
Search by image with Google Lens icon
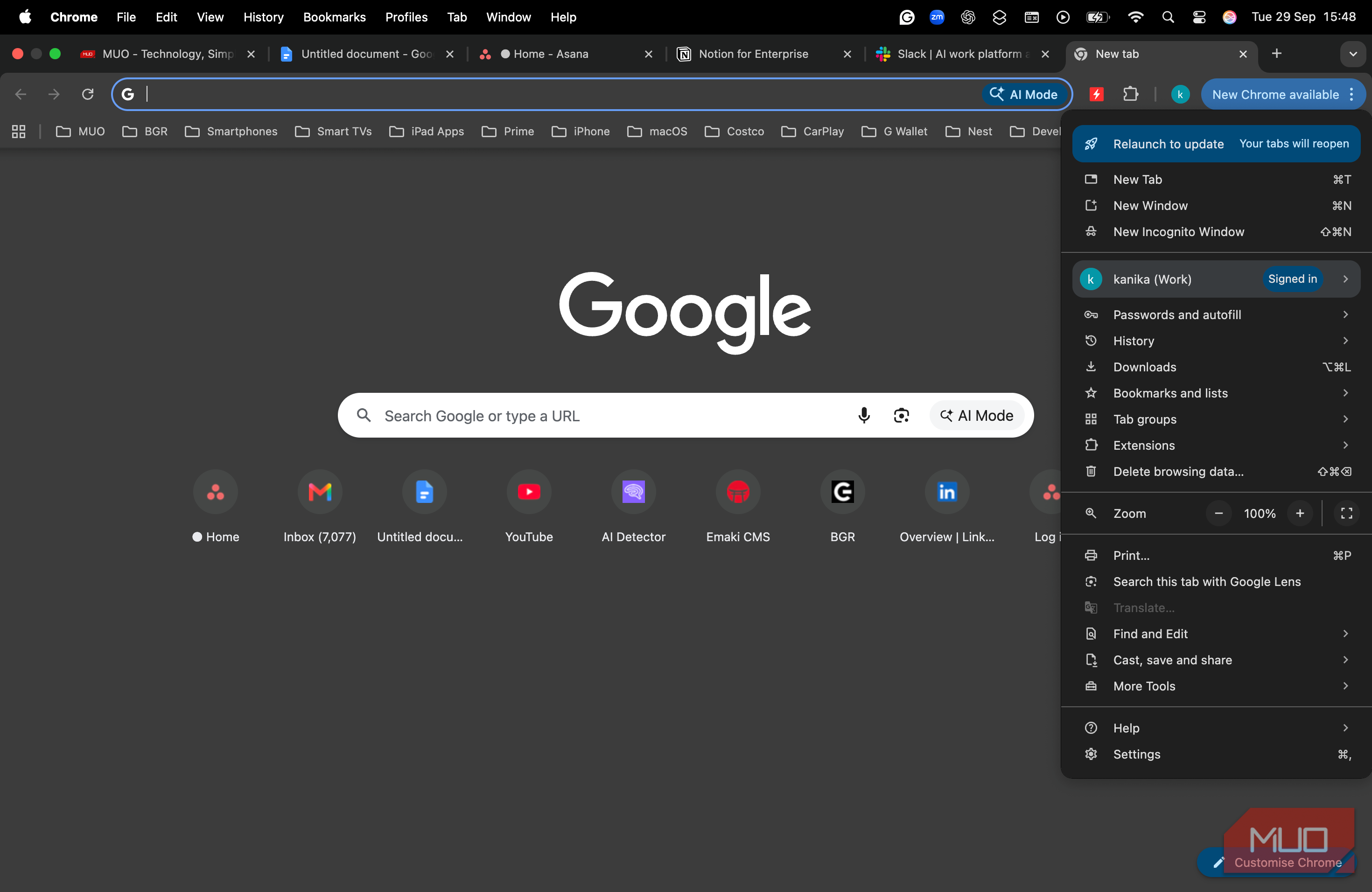[x=902, y=415]
